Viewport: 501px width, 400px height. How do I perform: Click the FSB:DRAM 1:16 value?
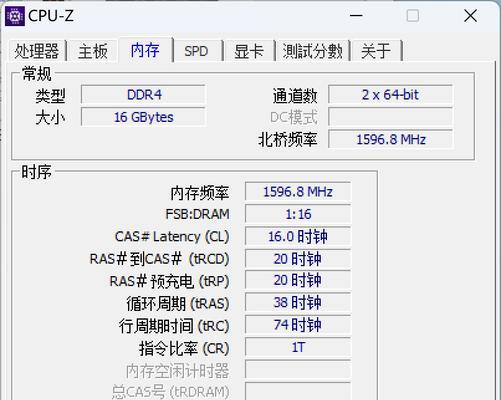pyautogui.click(x=298, y=214)
